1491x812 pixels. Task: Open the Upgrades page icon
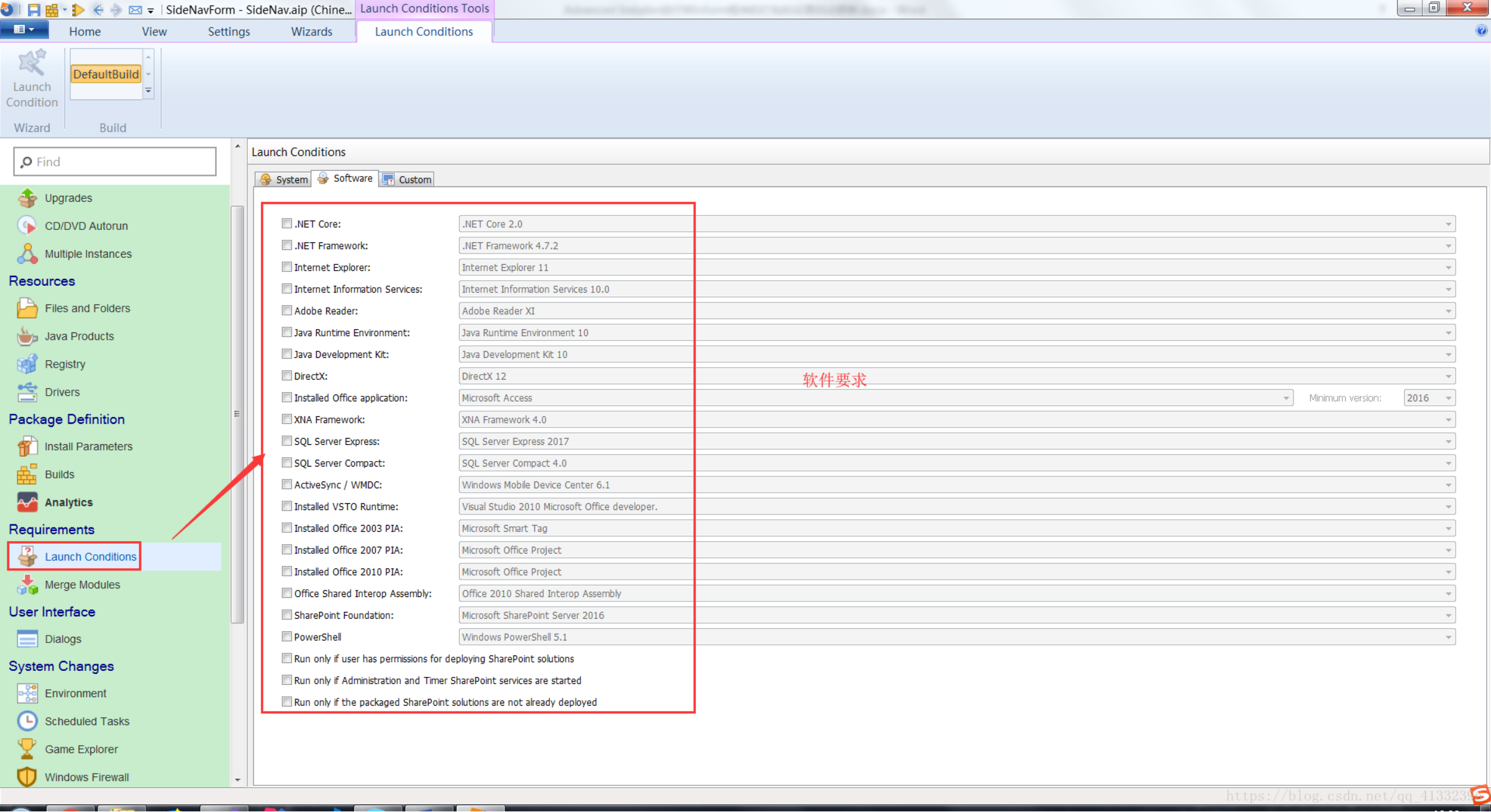pos(27,198)
